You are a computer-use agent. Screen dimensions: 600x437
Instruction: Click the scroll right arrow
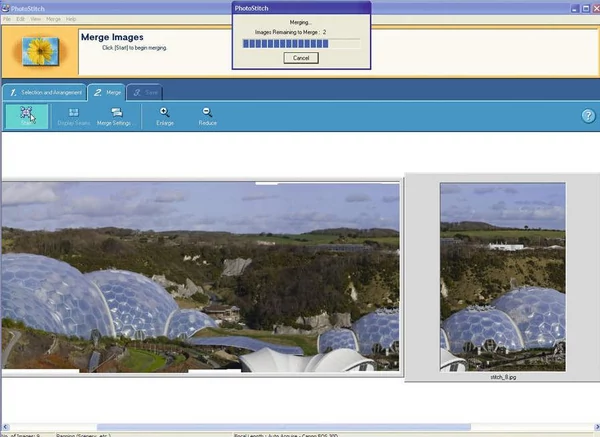(x=596, y=427)
